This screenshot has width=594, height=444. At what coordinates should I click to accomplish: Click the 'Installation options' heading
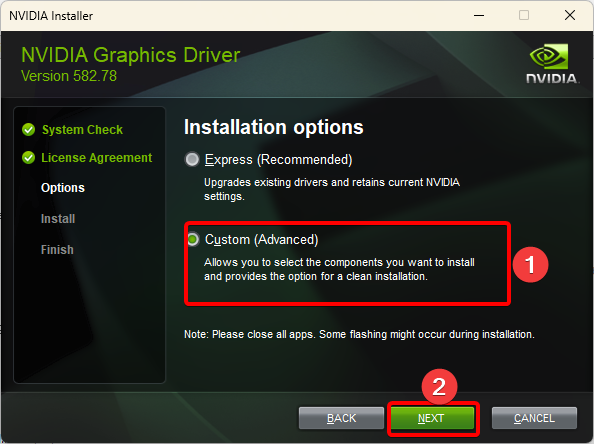(x=274, y=127)
